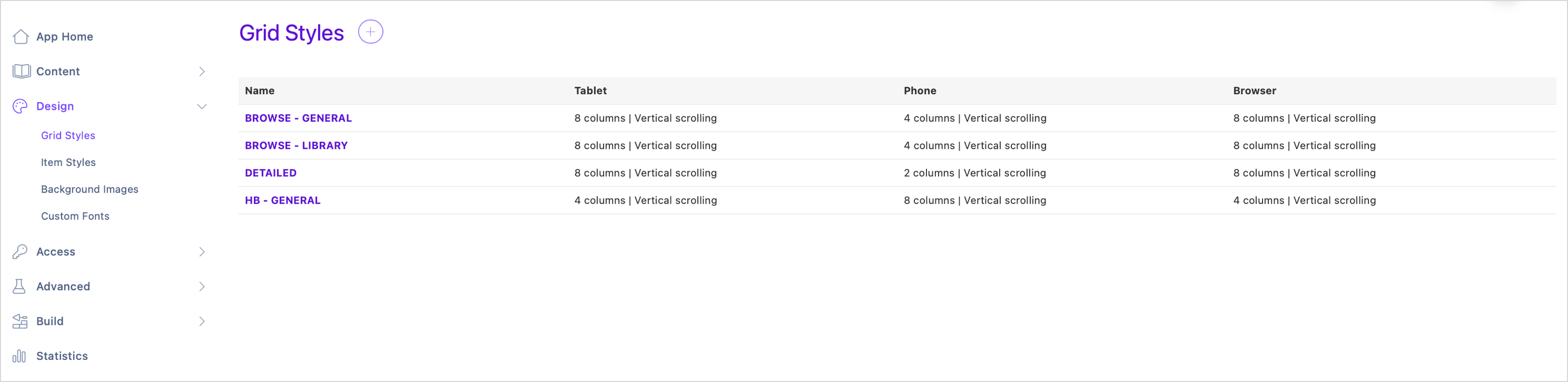Open the Item Styles submenu entry
1568x382 pixels.
point(68,162)
